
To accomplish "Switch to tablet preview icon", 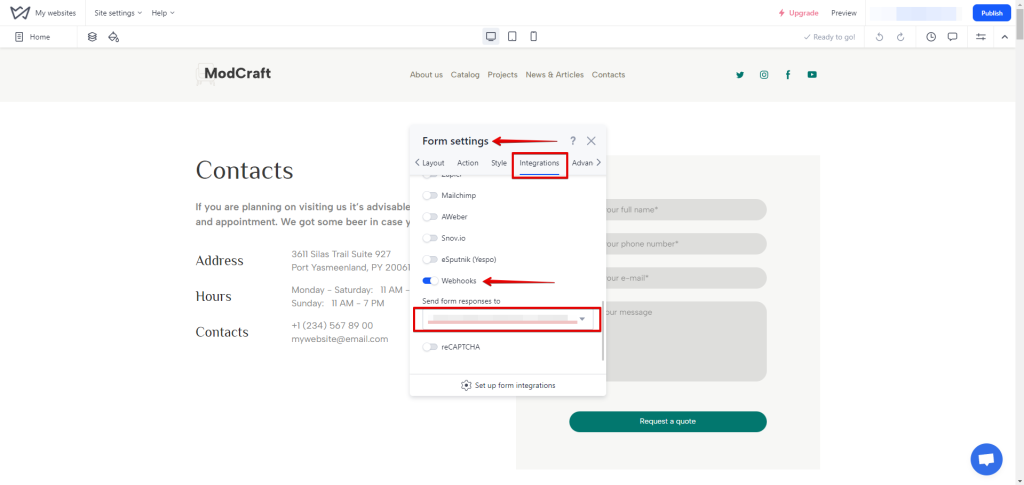I will [x=512, y=37].
